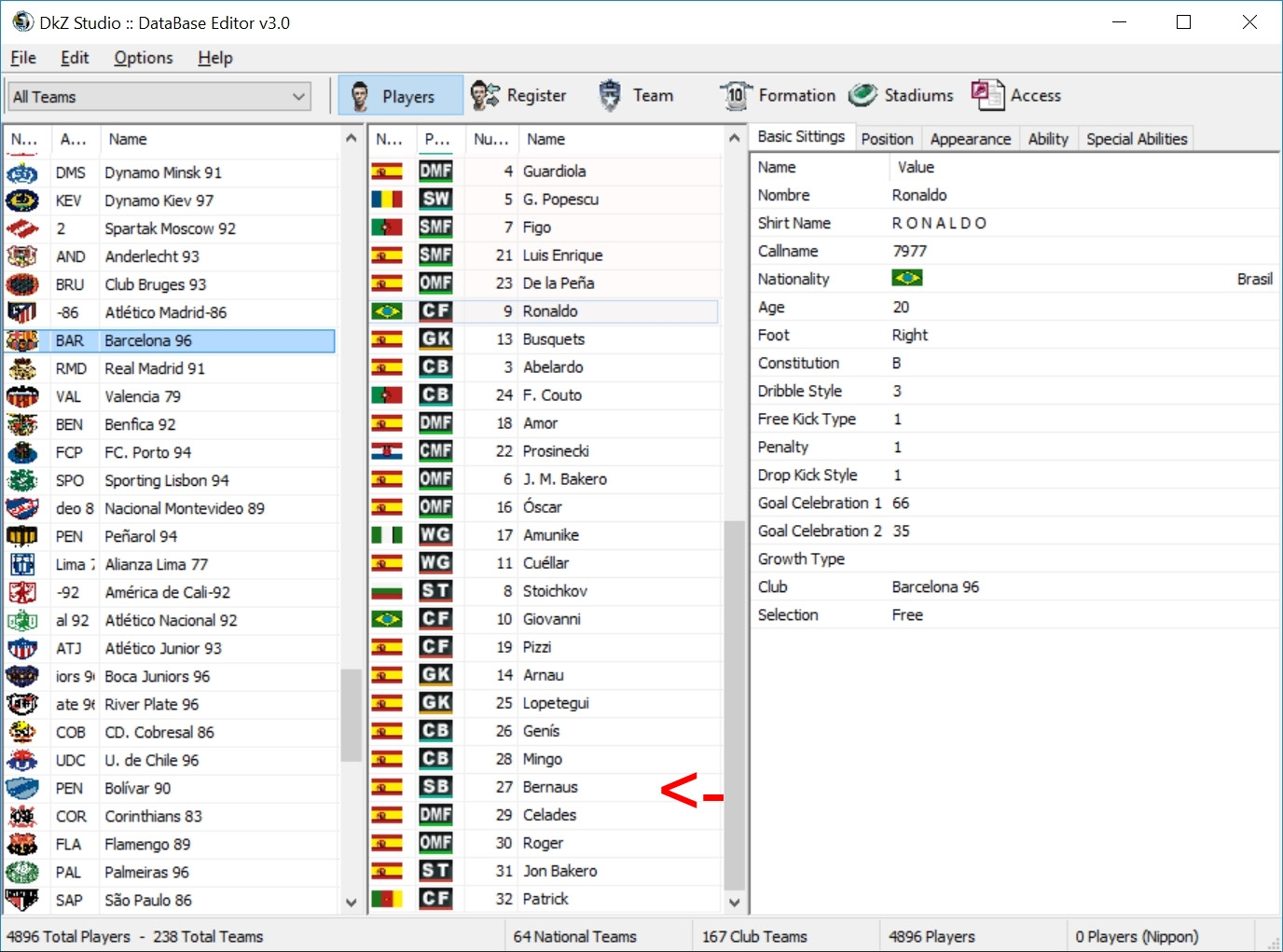
Task: Click the SB position badge for Bernaus
Action: click(x=435, y=787)
